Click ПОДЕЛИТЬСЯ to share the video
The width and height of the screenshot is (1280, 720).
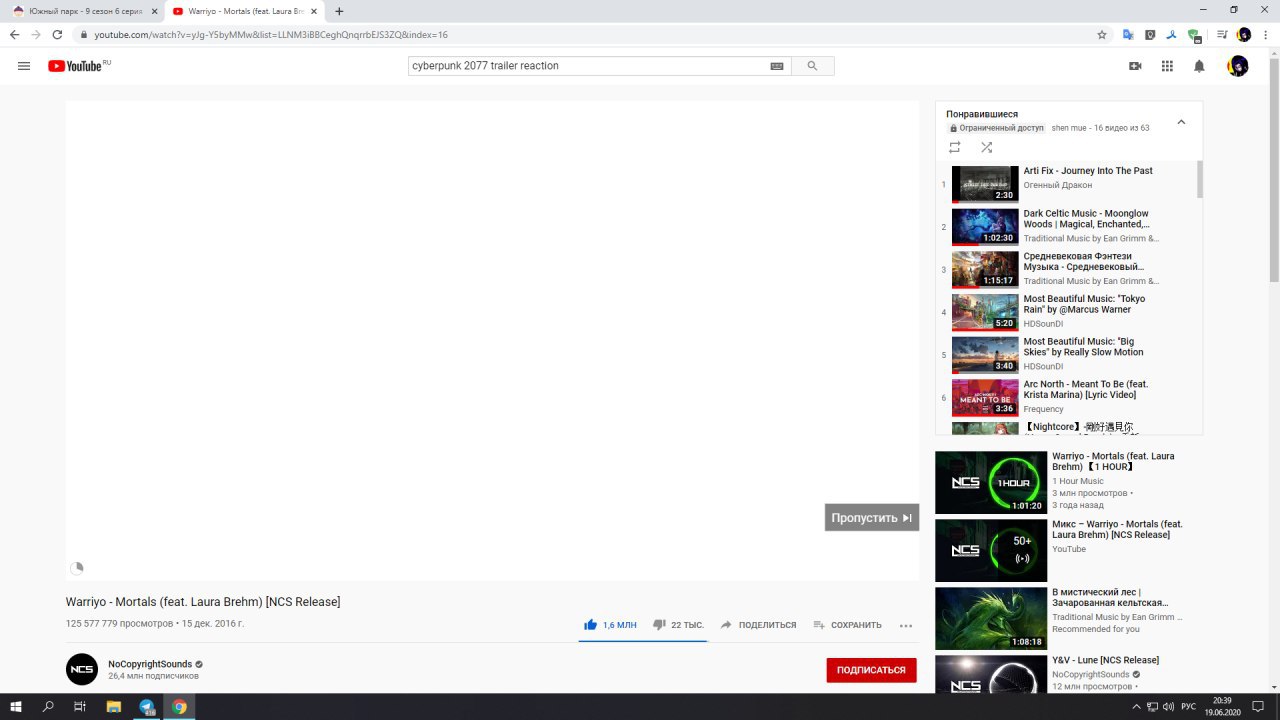[x=758, y=625]
